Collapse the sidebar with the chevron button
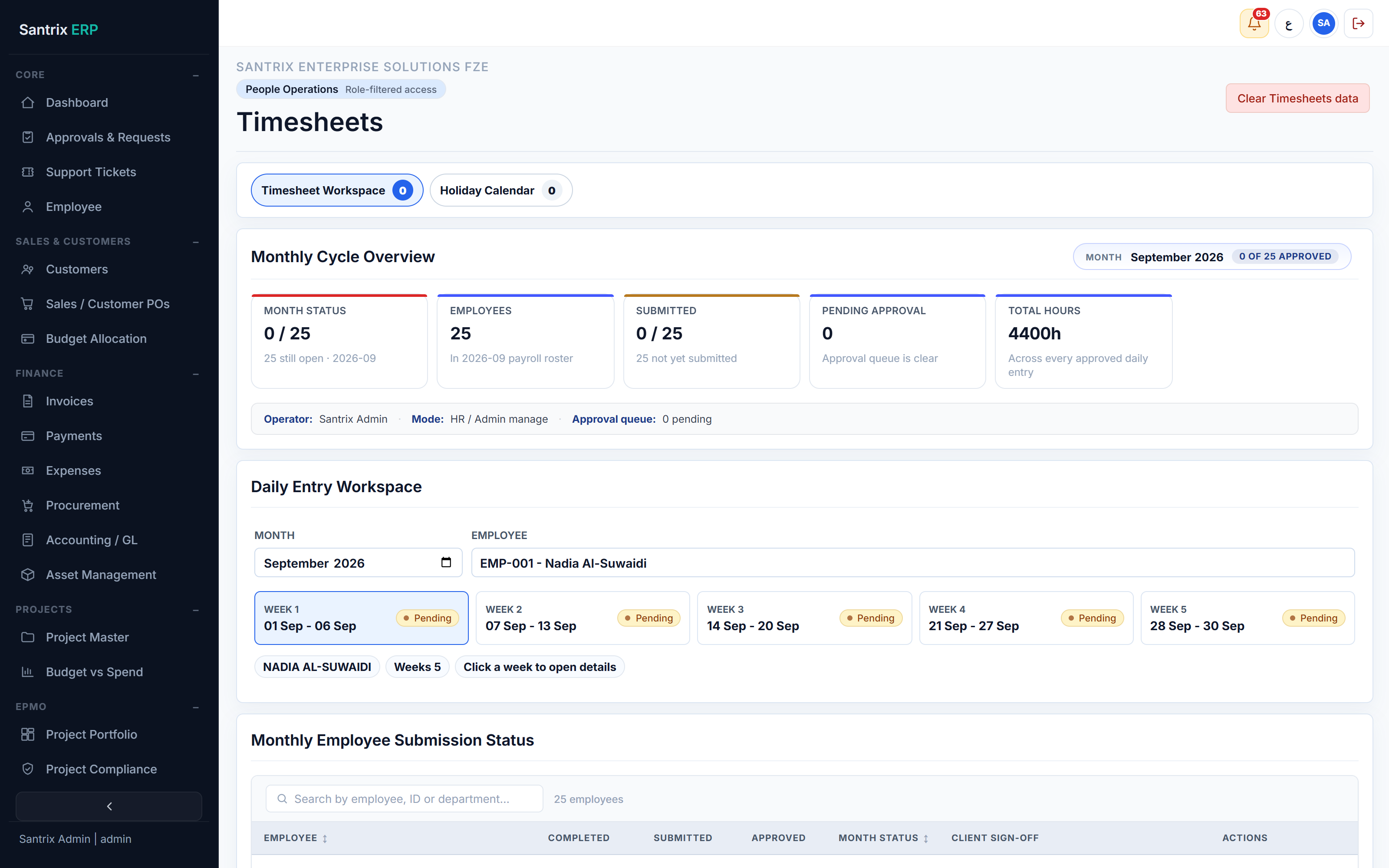 click(109, 806)
